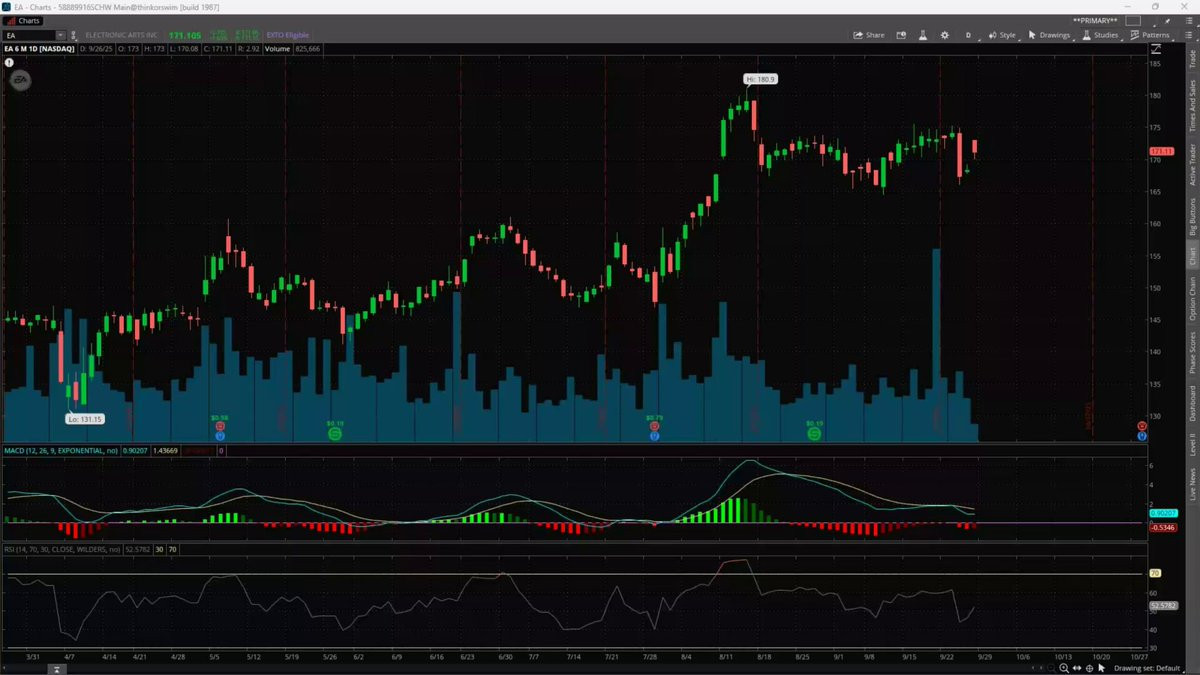Open the D timeframe selector
The image size is (1200, 675).
[968, 35]
